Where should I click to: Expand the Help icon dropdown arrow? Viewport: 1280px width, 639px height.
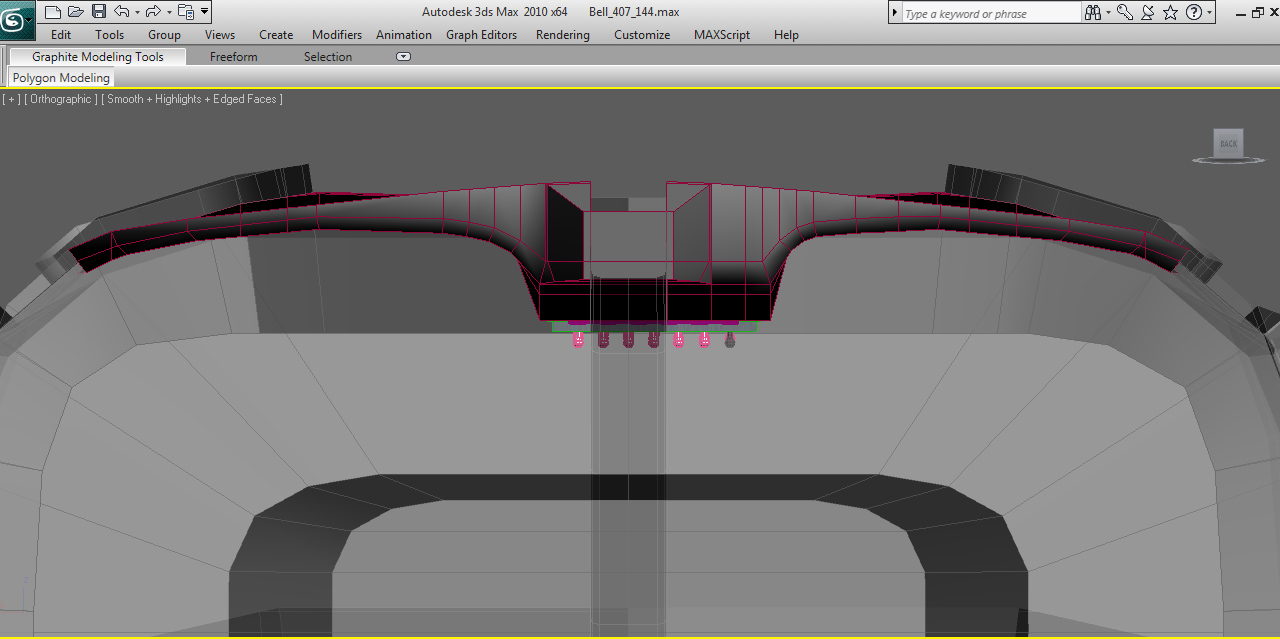coord(1209,13)
